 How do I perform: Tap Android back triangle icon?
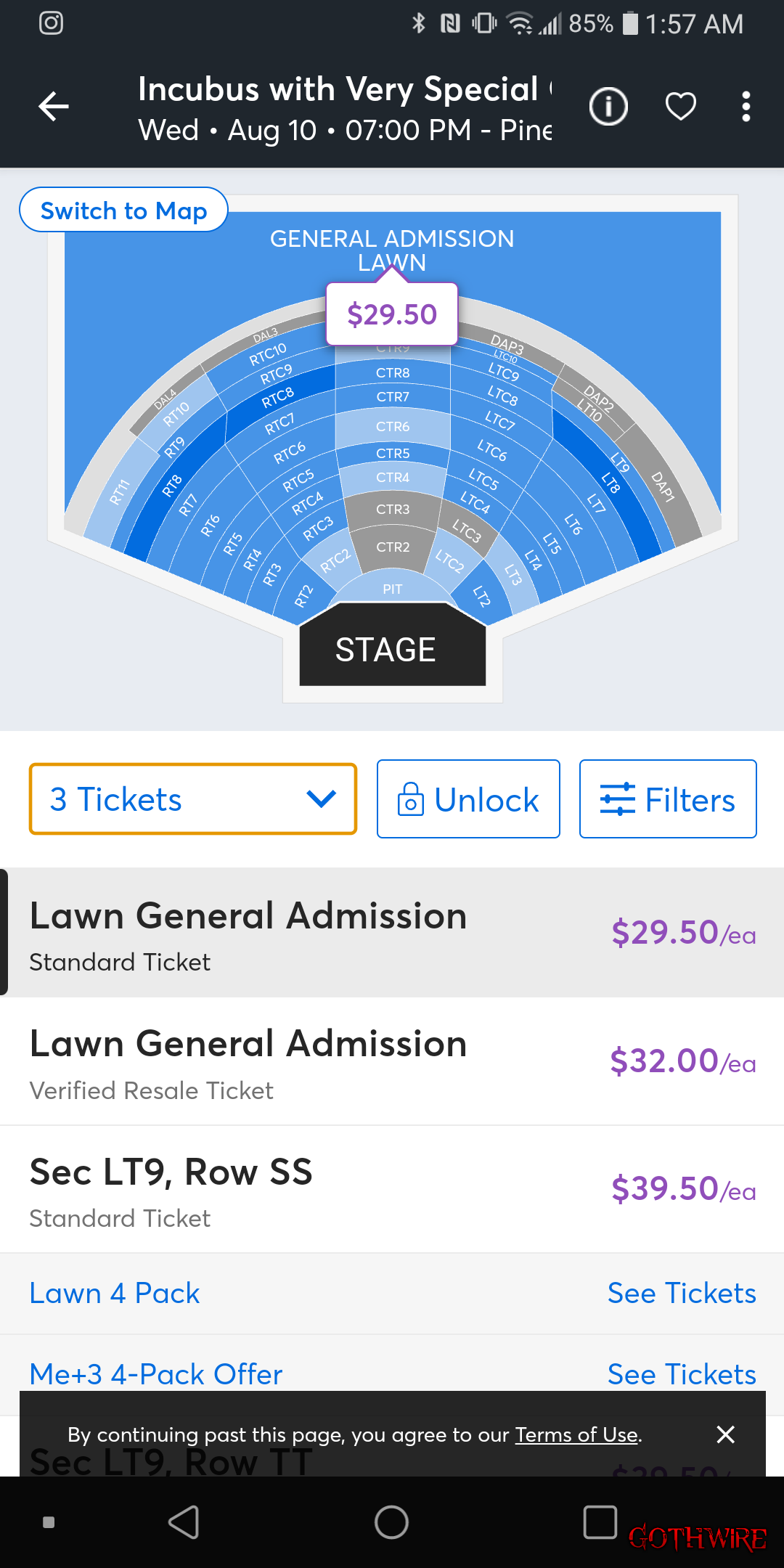coord(184,1522)
